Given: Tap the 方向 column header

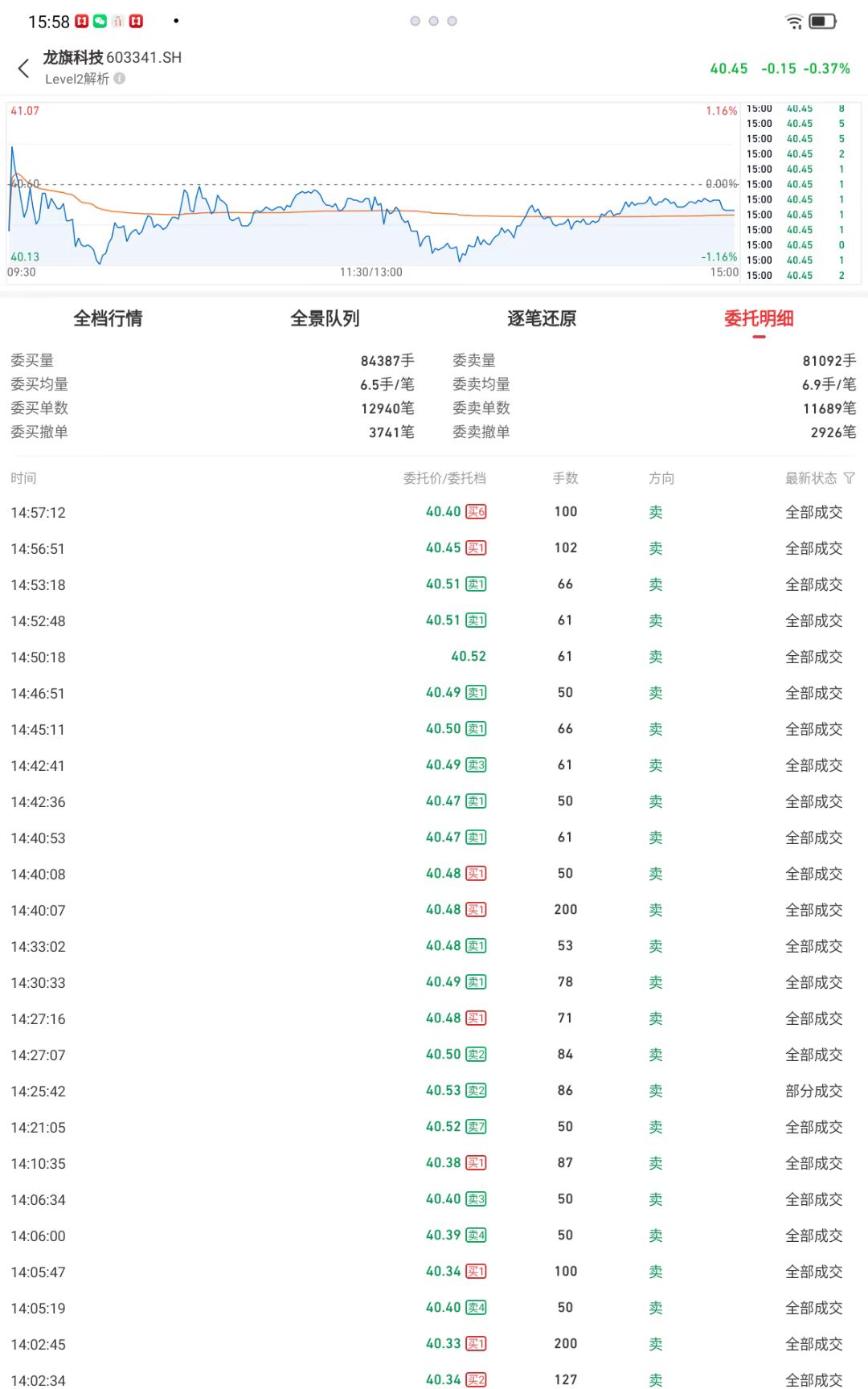Looking at the screenshot, I should point(661,478).
